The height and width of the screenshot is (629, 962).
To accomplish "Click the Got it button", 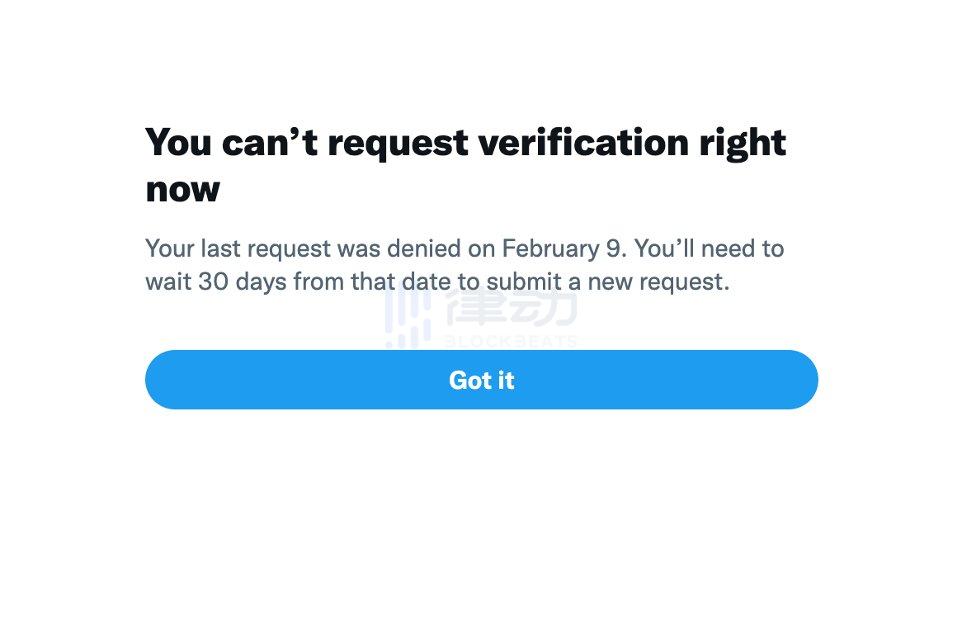I will pos(481,380).
